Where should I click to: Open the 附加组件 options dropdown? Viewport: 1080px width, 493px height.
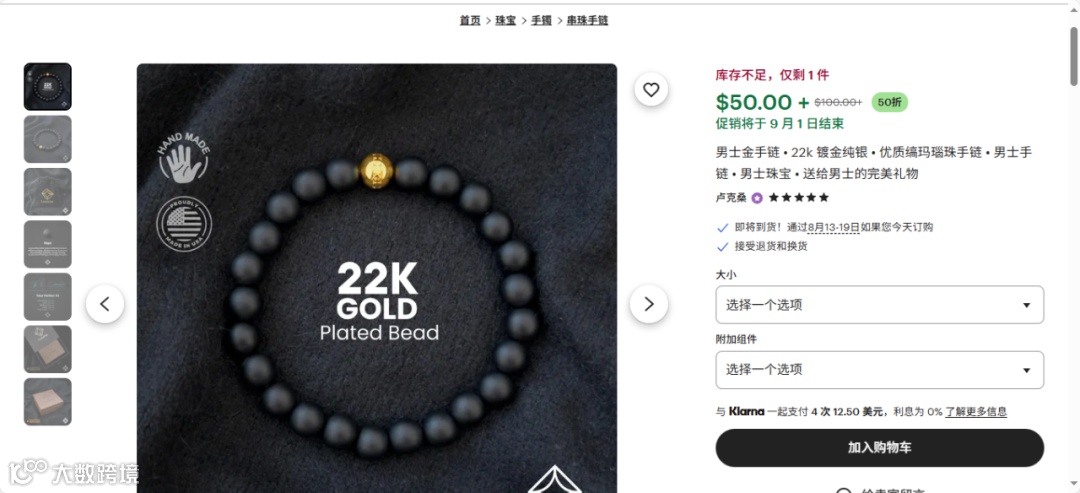pos(880,370)
